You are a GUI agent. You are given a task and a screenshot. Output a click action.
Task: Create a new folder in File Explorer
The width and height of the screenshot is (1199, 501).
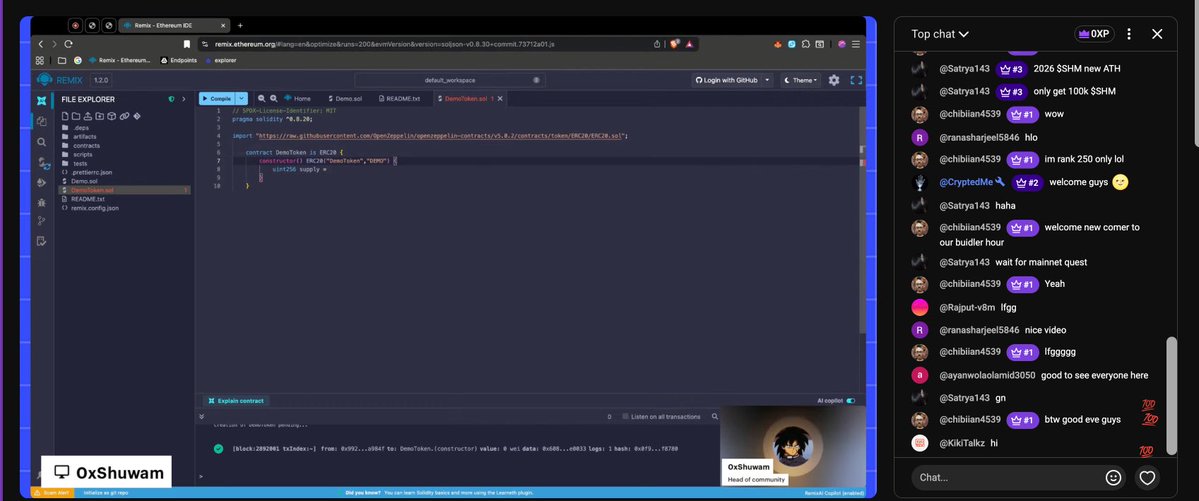coord(76,116)
